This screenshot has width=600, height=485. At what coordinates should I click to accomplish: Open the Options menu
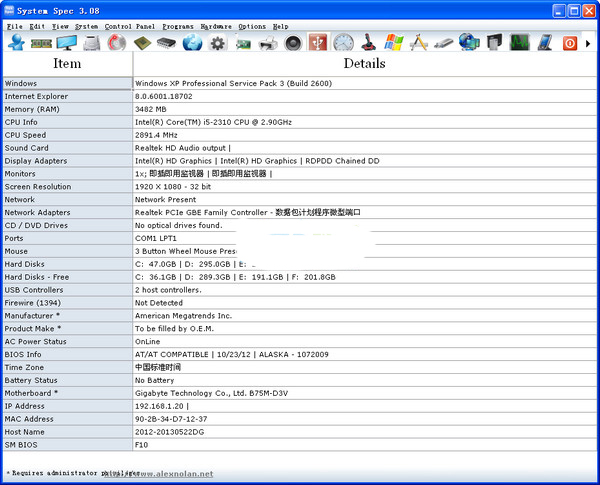click(252, 26)
